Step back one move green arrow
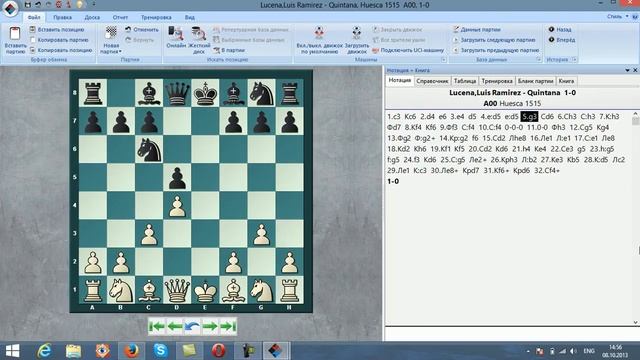The width and height of the screenshot is (640, 360). [x=175, y=327]
